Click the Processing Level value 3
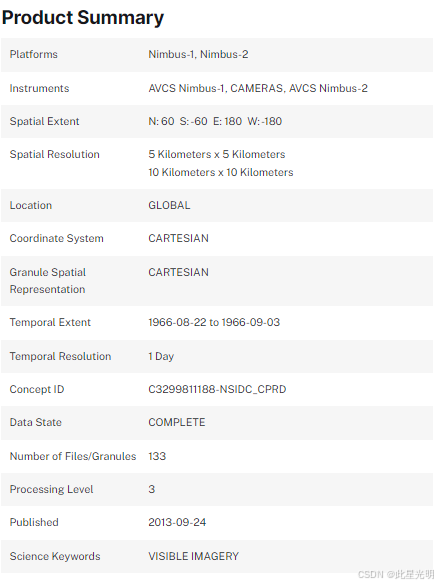The height and width of the screenshot is (586, 438). pos(151,489)
